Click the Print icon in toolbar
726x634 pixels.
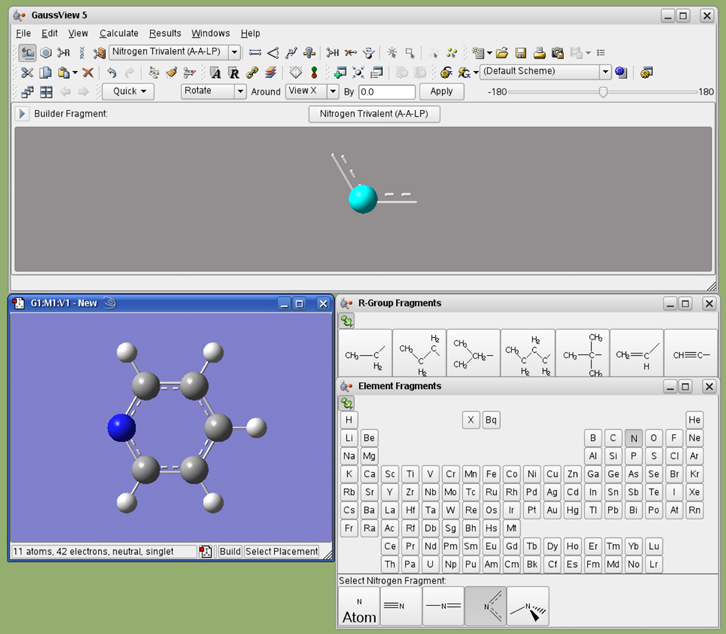coord(539,53)
